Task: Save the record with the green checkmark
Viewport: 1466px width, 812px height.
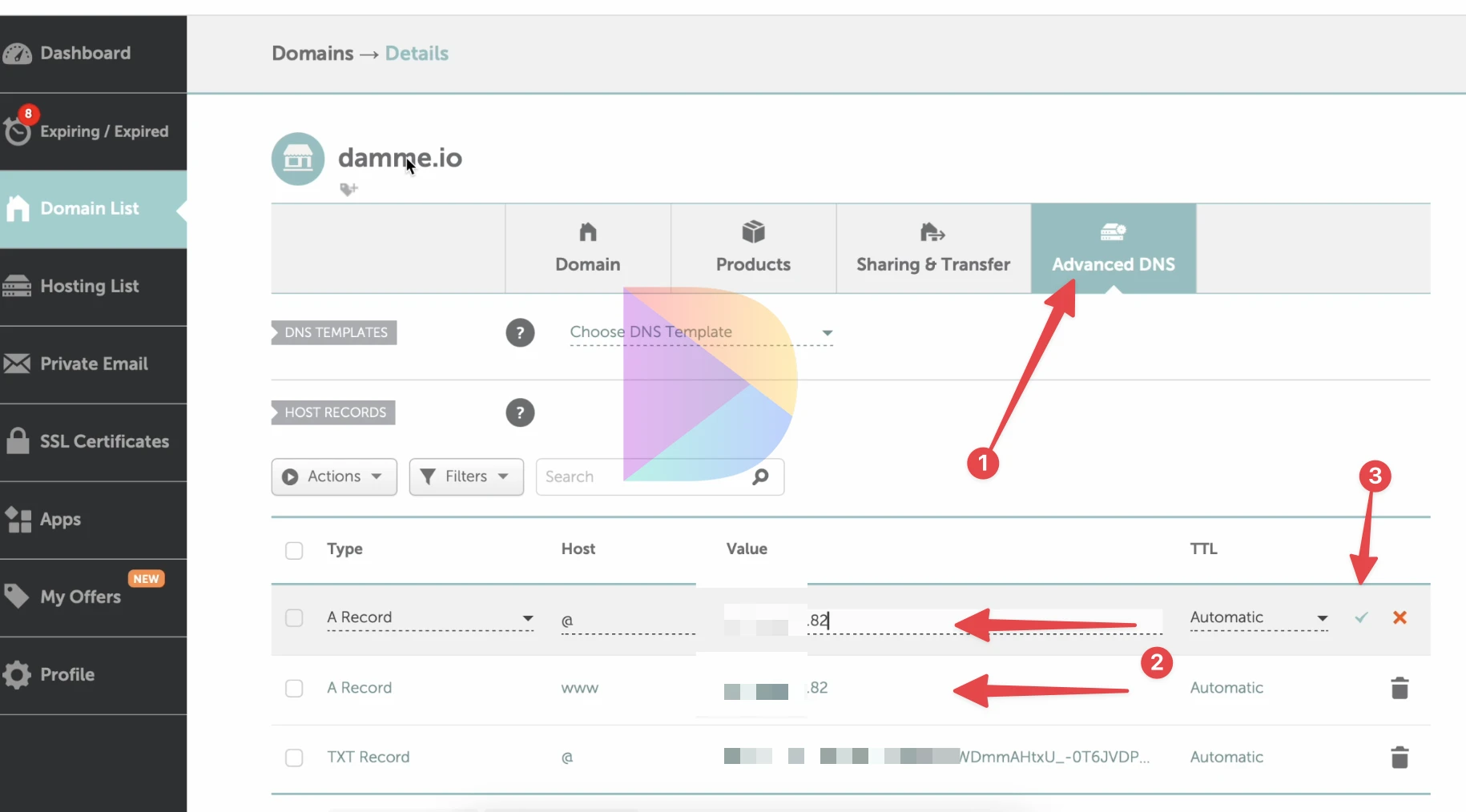Action: pyautogui.click(x=1361, y=617)
